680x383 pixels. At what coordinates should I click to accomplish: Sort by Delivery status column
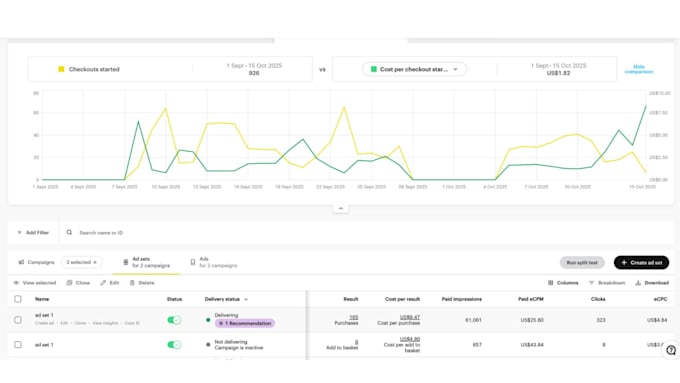pyautogui.click(x=226, y=299)
